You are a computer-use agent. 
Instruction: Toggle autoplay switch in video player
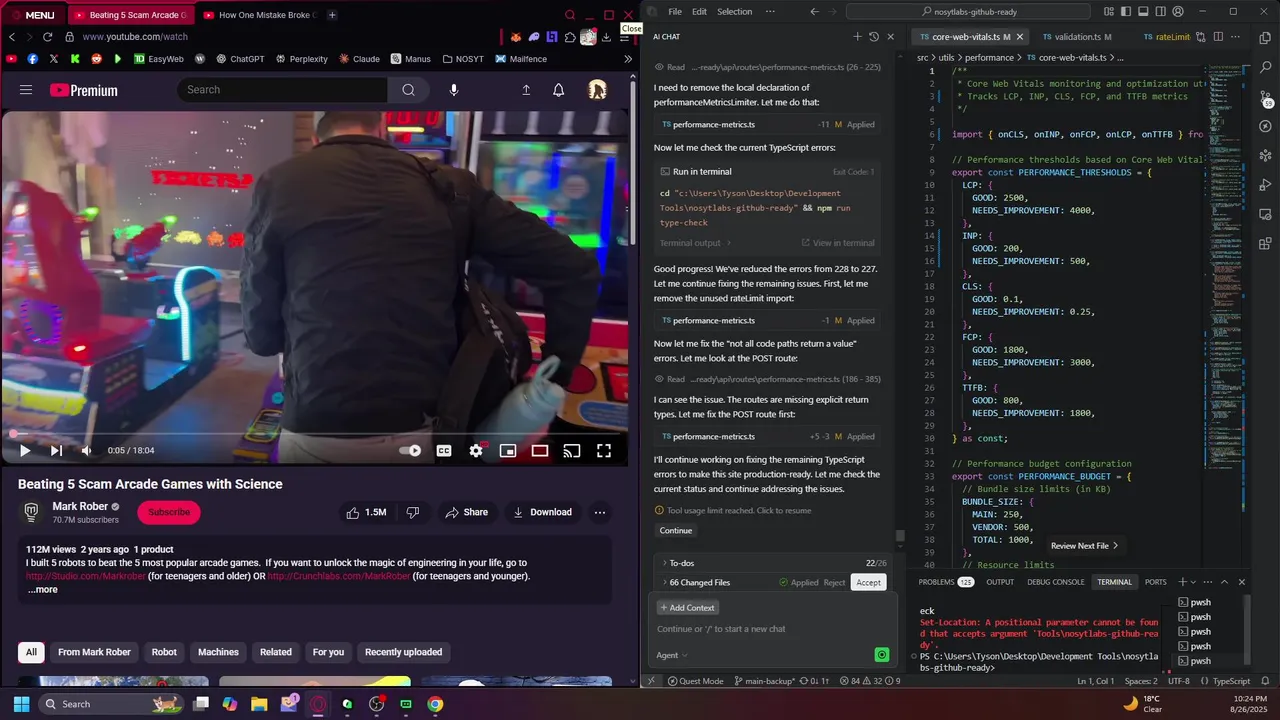pyautogui.click(x=410, y=451)
